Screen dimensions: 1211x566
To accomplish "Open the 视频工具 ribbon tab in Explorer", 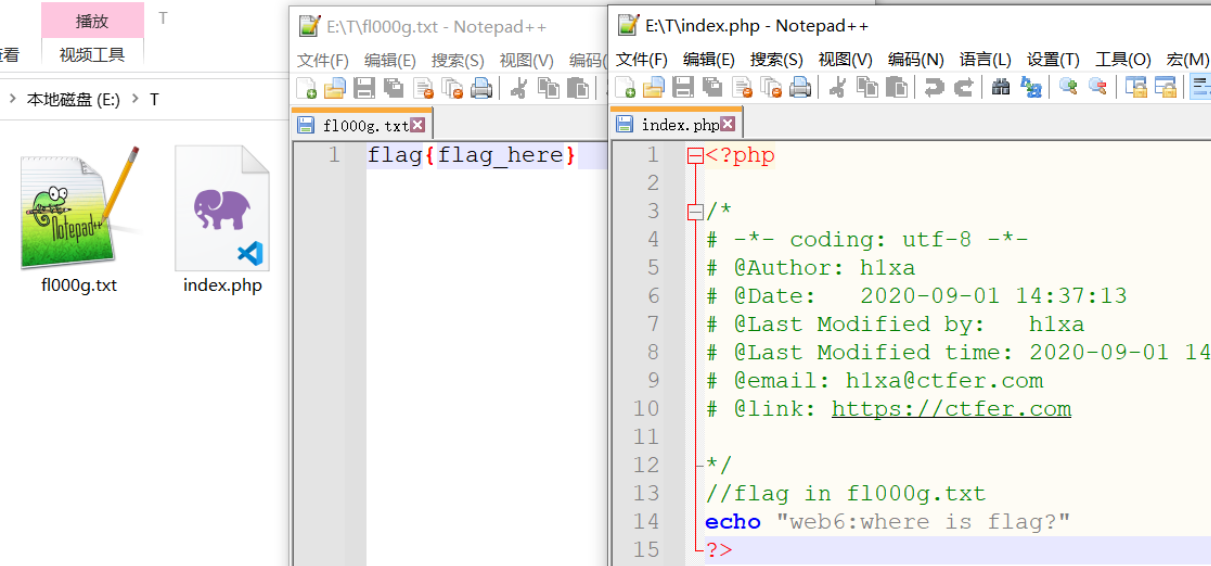I will click(x=92, y=54).
